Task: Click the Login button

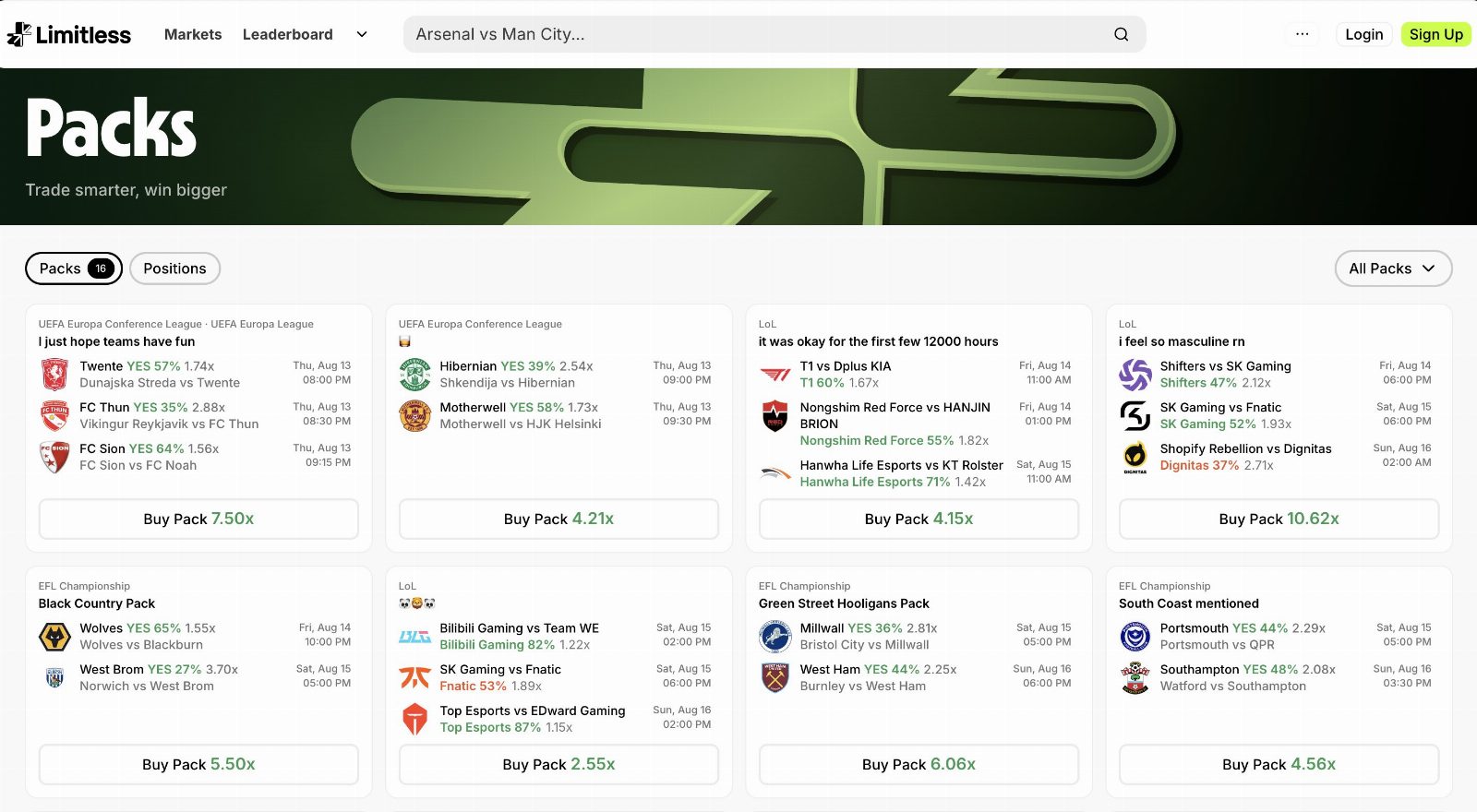Action: pyautogui.click(x=1363, y=34)
